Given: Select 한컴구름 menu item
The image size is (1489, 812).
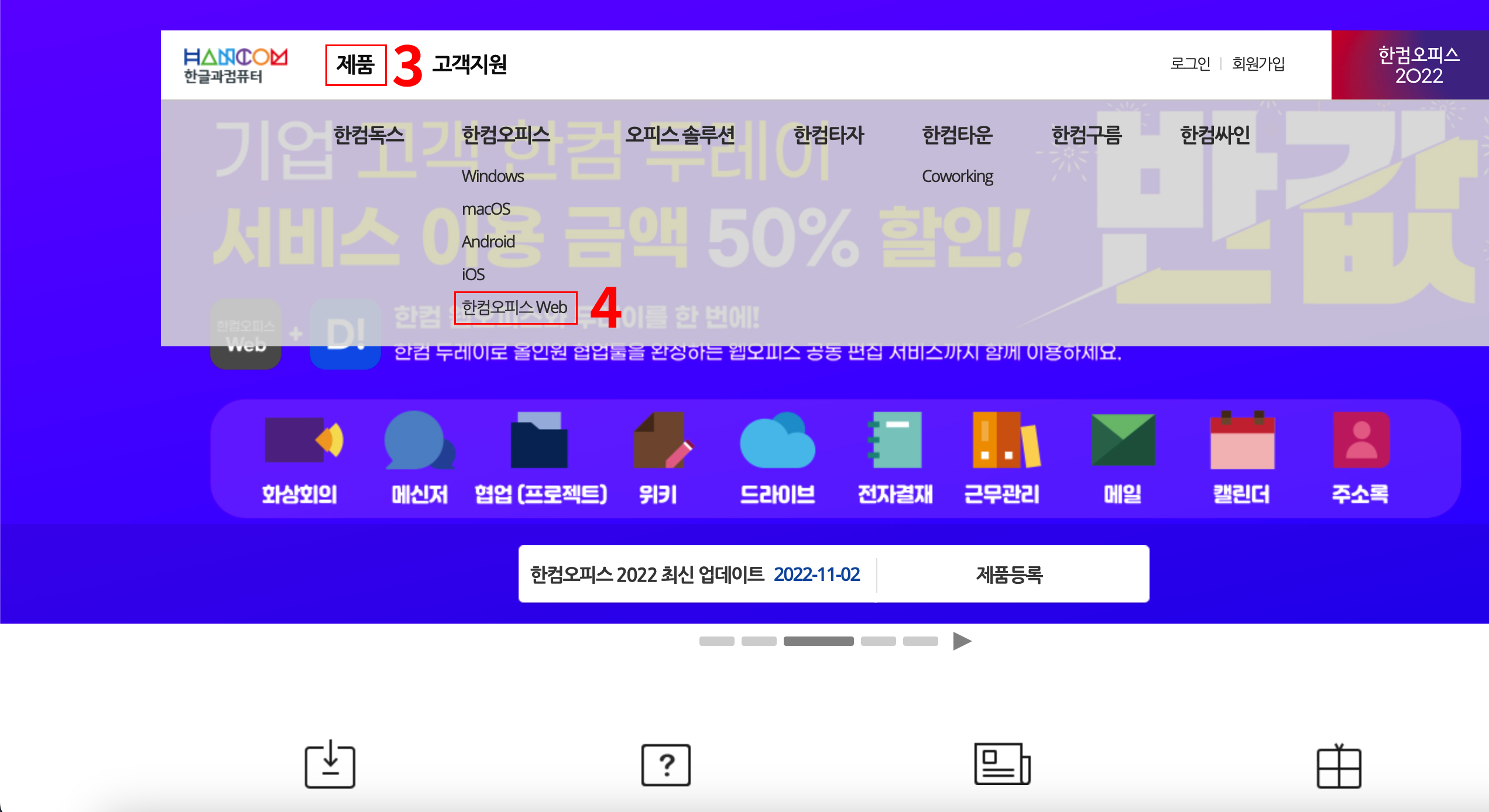Looking at the screenshot, I should [1087, 135].
